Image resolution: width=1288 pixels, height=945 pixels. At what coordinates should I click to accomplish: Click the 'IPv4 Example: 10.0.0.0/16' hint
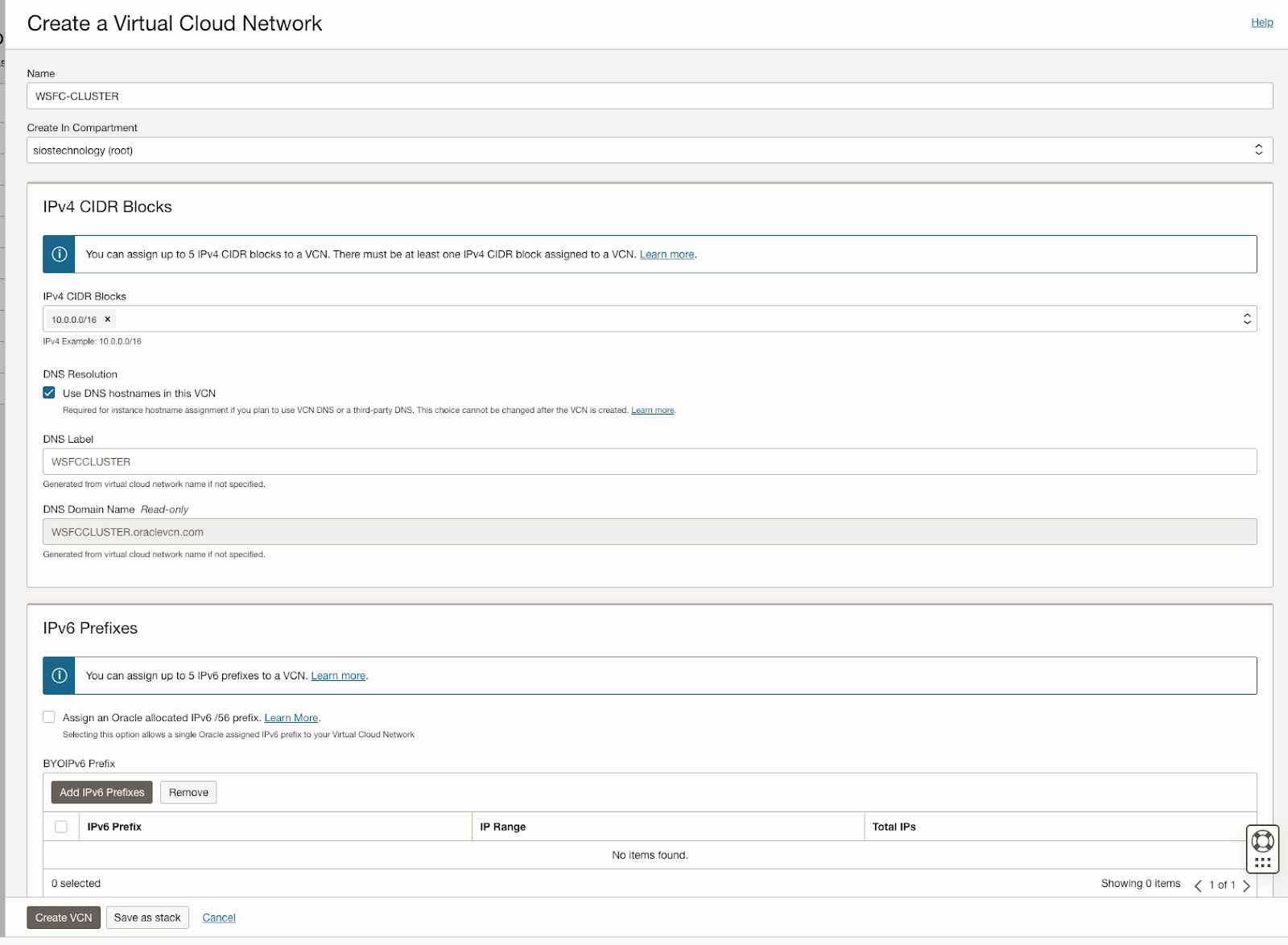93,341
